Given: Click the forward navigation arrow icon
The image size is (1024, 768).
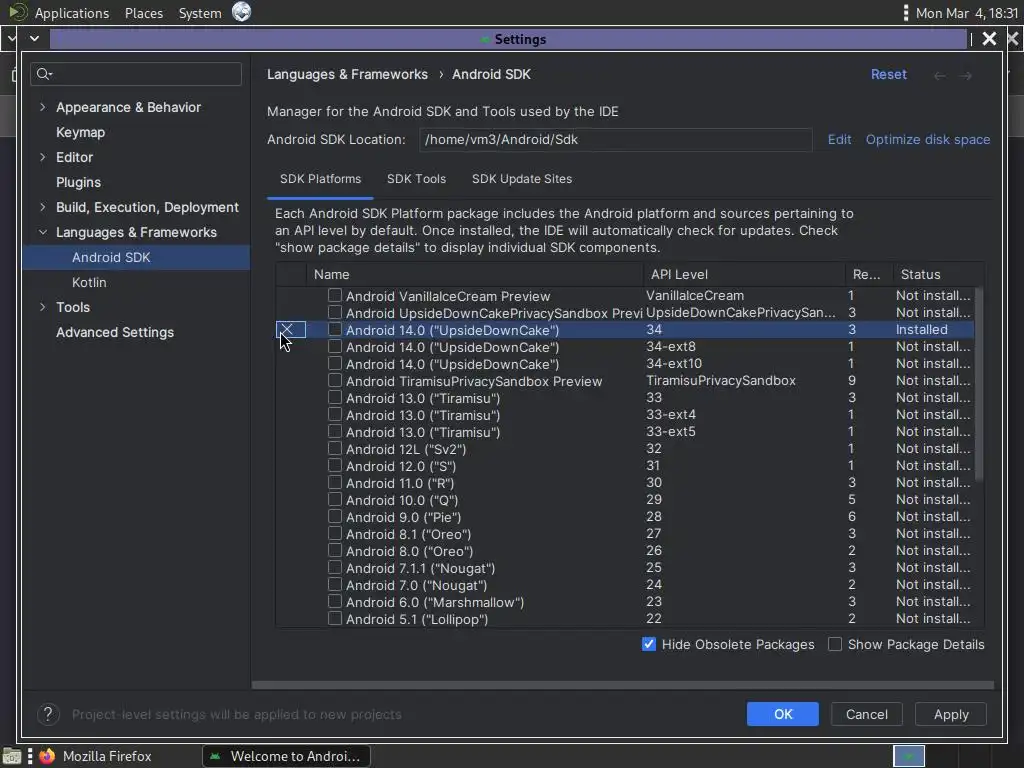Looking at the screenshot, I should (966, 76).
